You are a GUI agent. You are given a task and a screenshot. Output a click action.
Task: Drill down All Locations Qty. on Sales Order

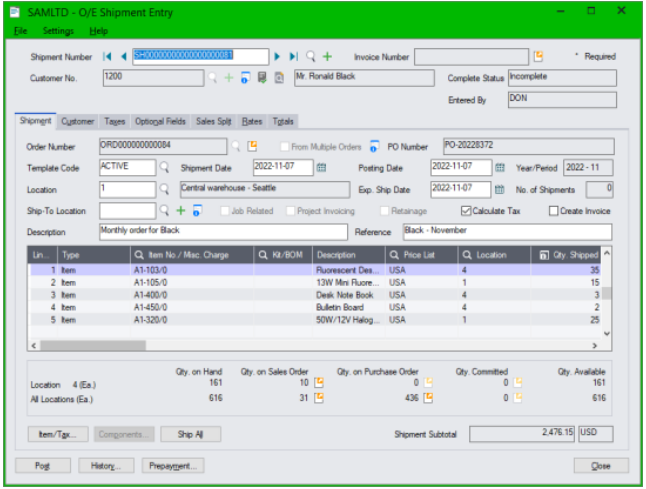tap(319, 398)
